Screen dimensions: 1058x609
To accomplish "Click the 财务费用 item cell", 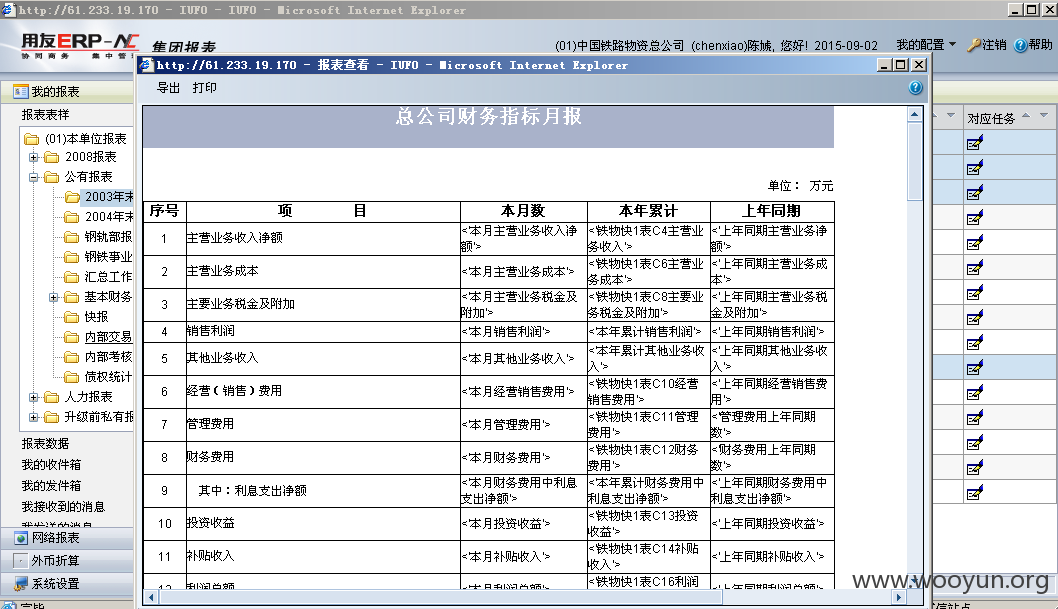I will (x=323, y=457).
